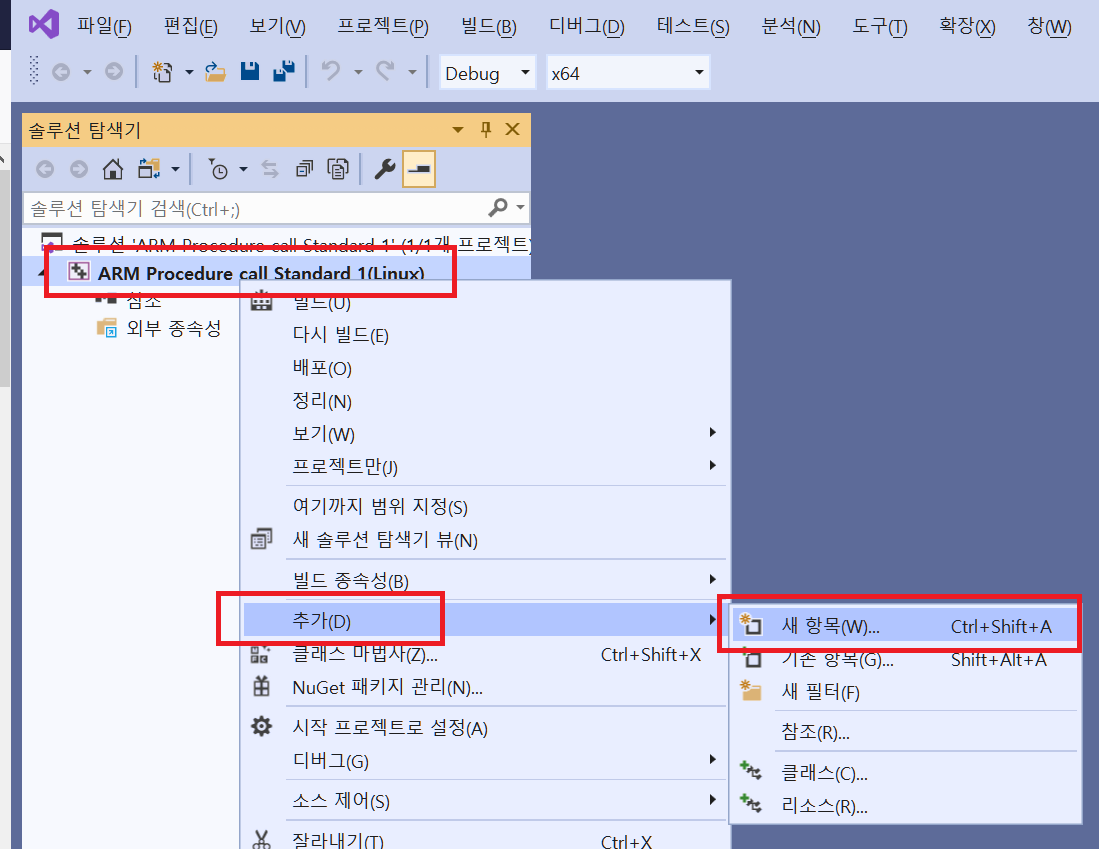Choose 여기까지 범위 지정(S)
Image resolution: width=1099 pixels, height=849 pixels.
click(380, 506)
